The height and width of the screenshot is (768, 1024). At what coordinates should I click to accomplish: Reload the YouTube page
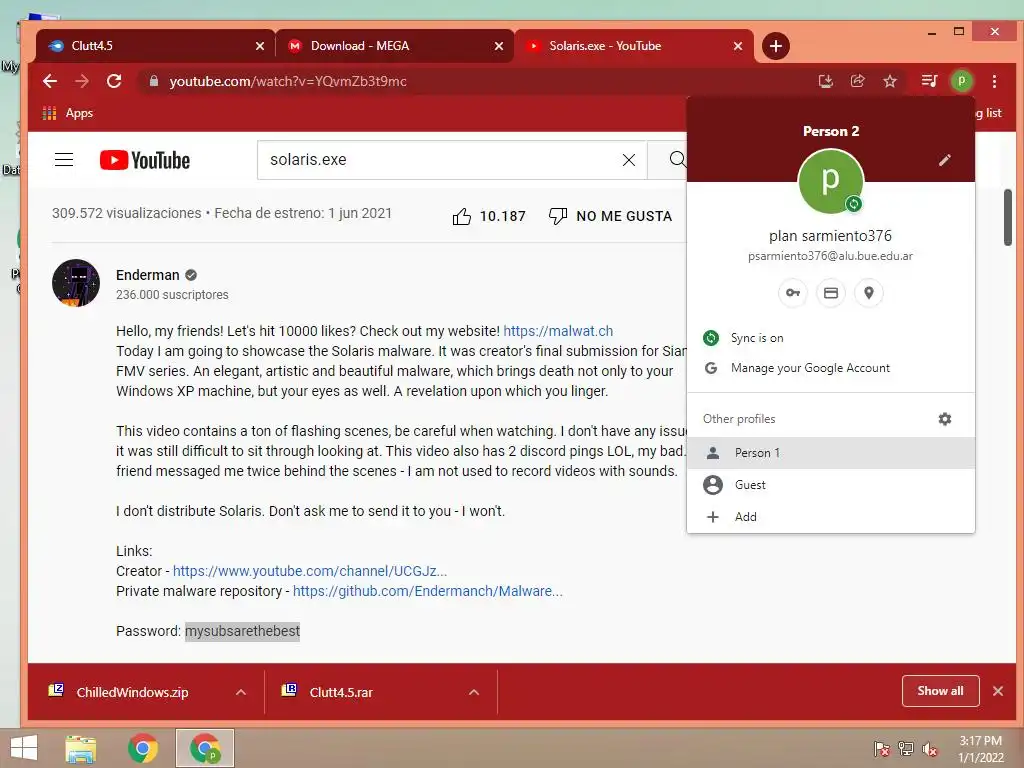click(x=114, y=81)
